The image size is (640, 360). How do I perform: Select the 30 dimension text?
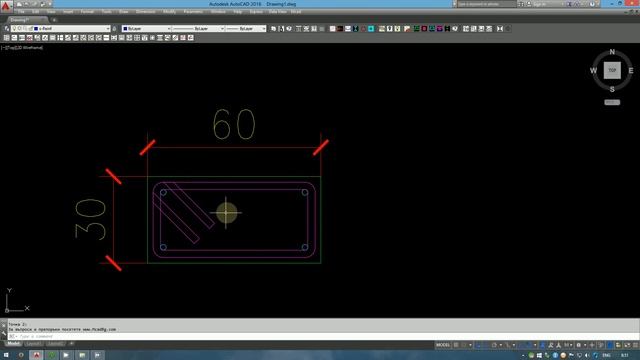click(x=91, y=219)
